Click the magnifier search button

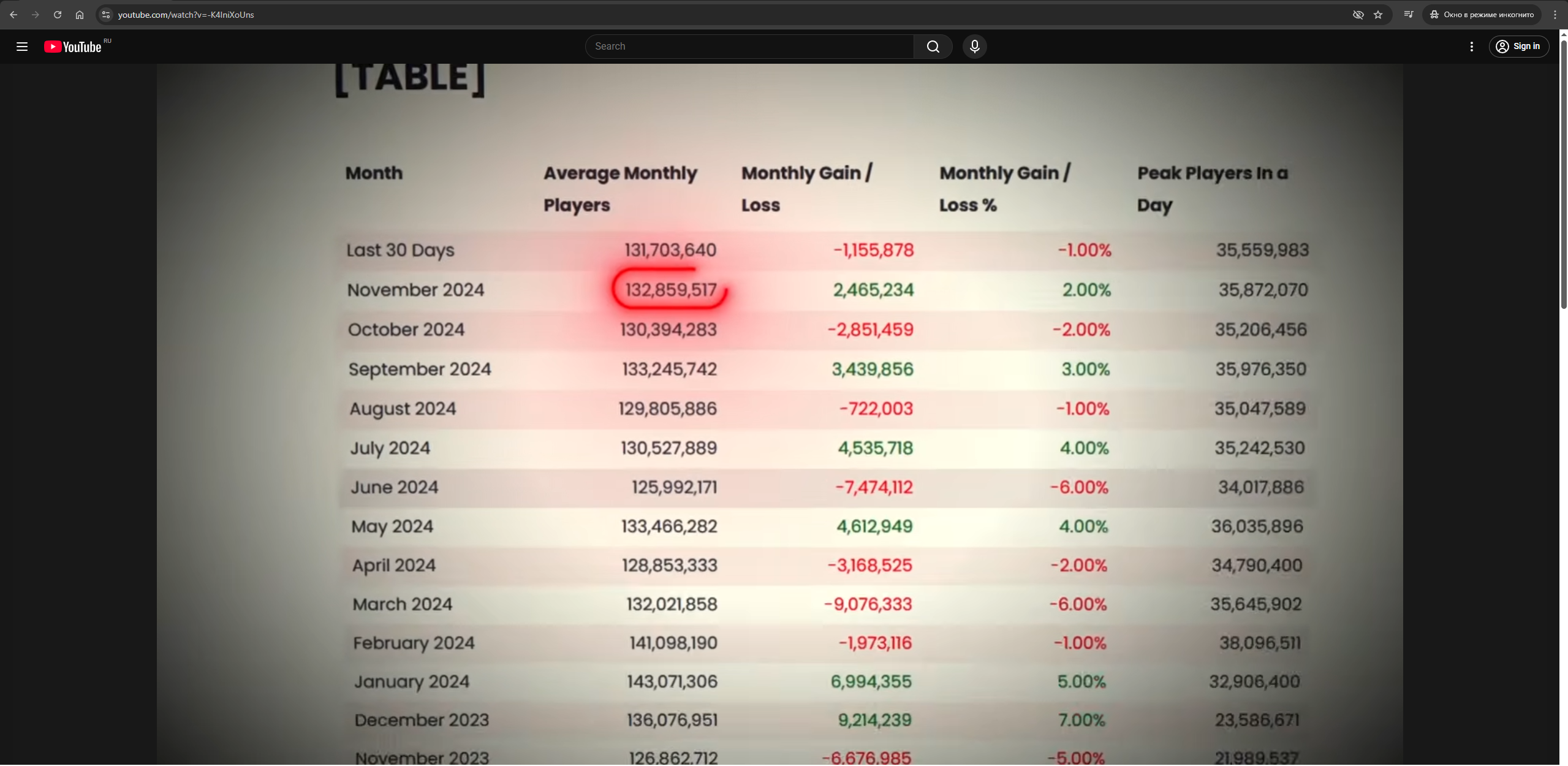[933, 47]
